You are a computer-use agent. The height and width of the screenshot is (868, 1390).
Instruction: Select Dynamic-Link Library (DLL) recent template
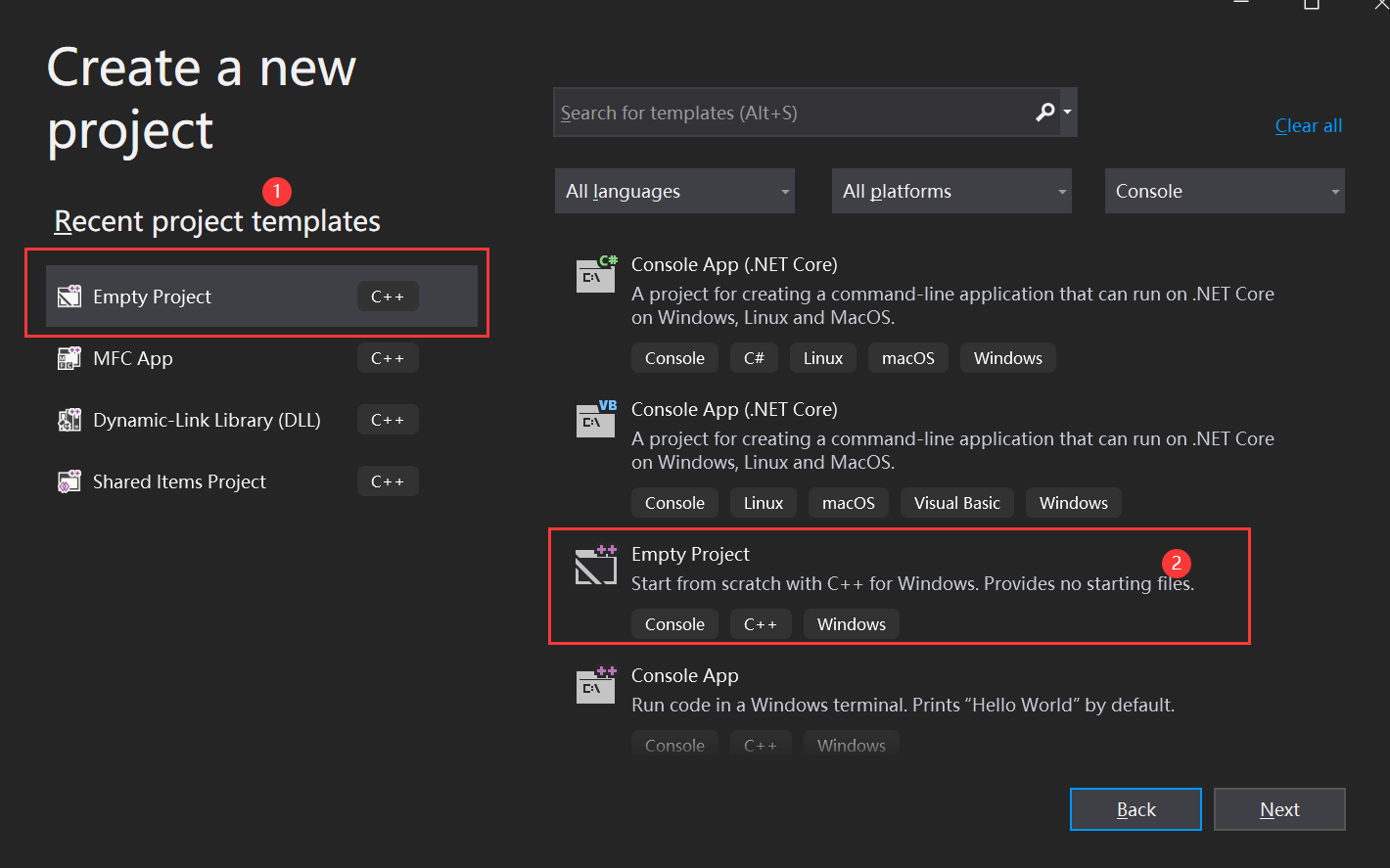[x=261, y=420]
